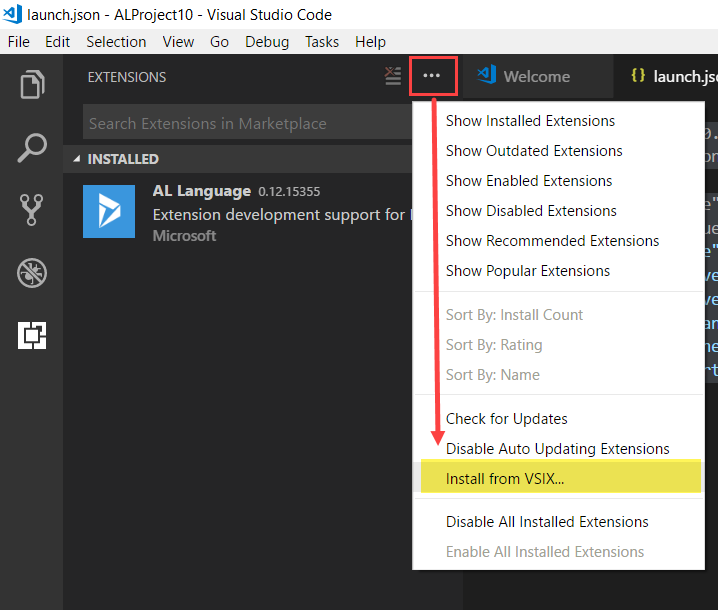Choose Show Outdated Extensions

[x=558, y=151]
